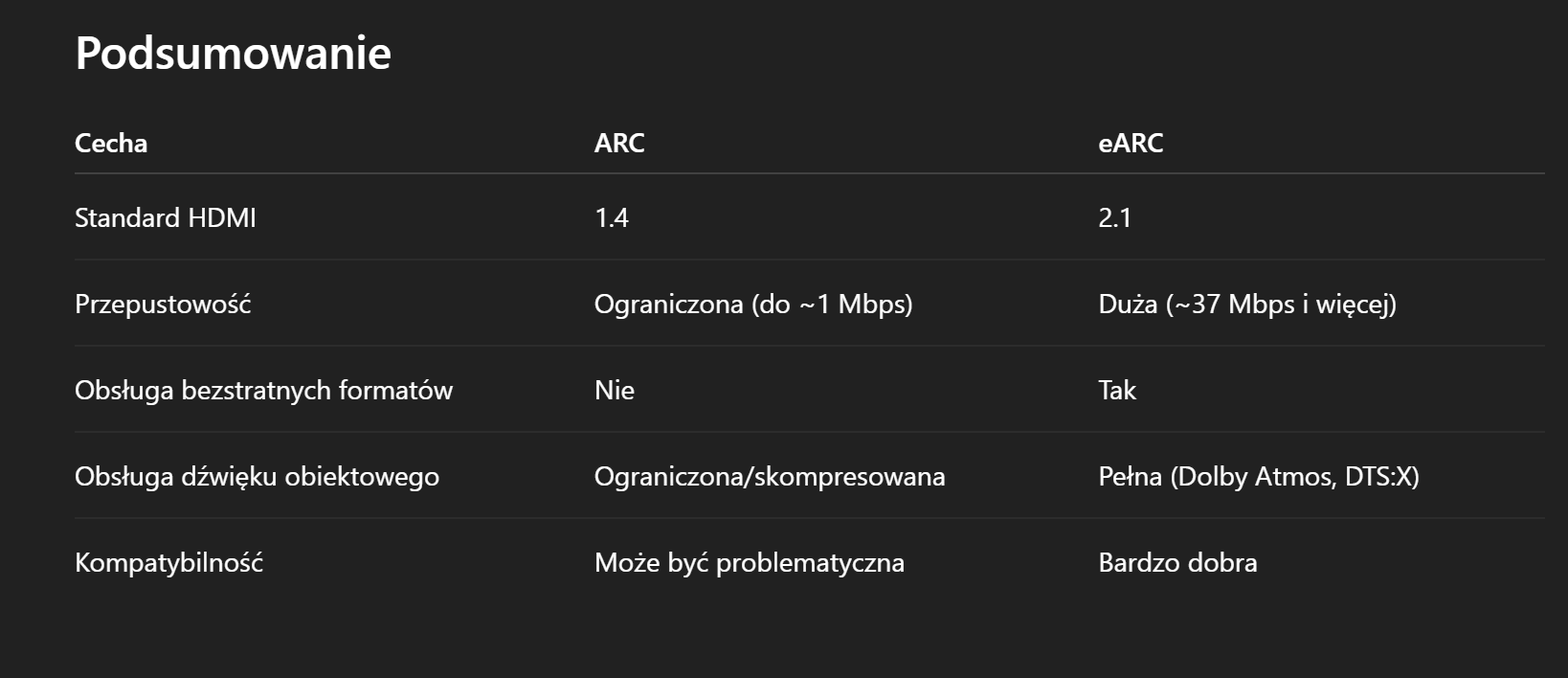Click the Przepustowość row label
1568x678 pixels.
coord(163,304)
